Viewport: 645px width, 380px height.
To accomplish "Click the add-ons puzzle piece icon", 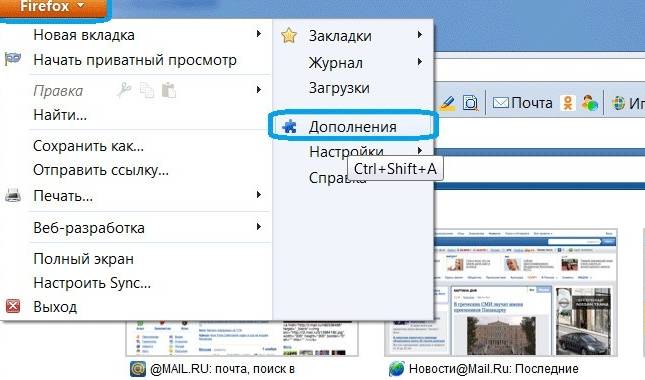I will tap(289, 126).
